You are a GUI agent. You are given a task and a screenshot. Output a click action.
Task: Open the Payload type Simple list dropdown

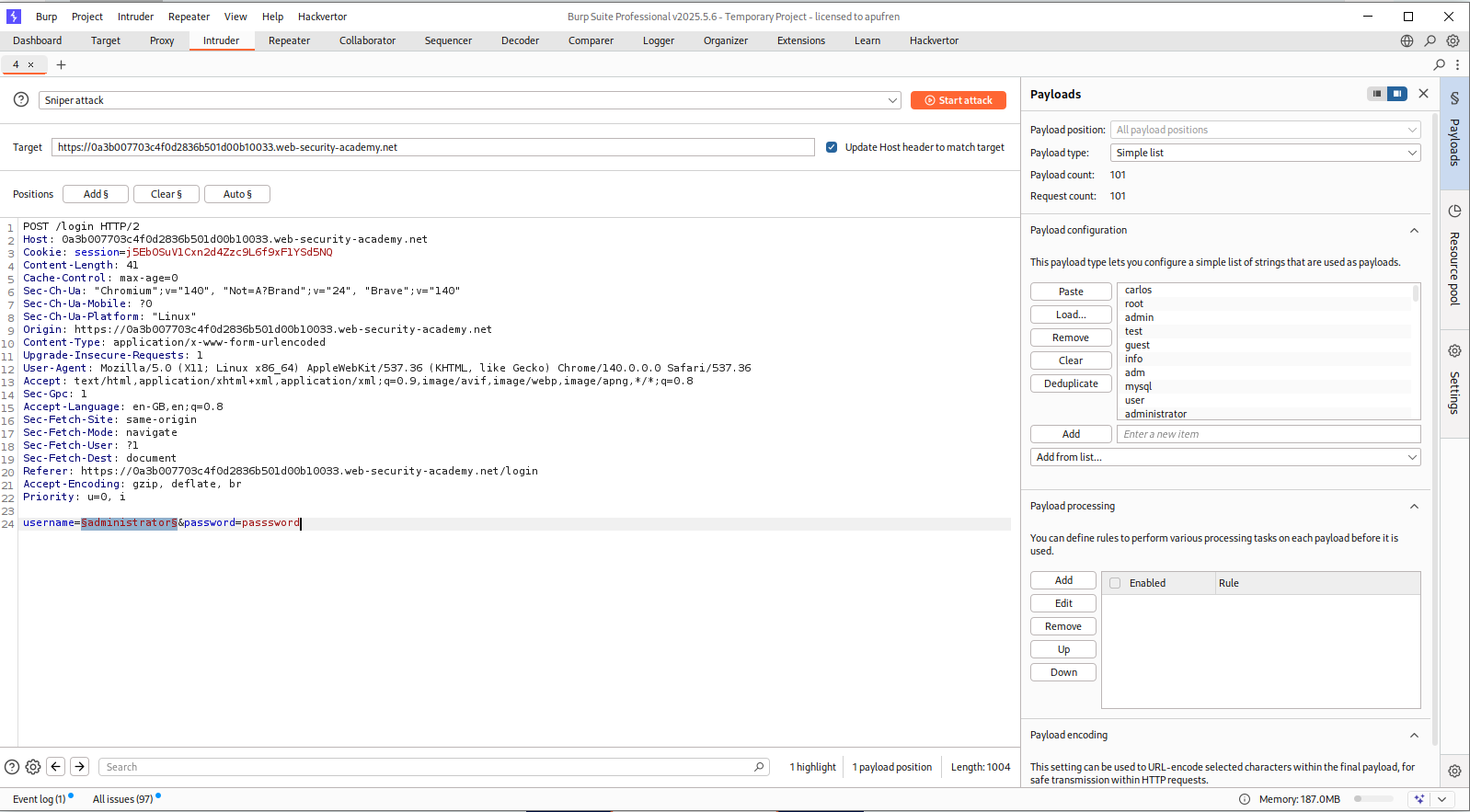1266,153
